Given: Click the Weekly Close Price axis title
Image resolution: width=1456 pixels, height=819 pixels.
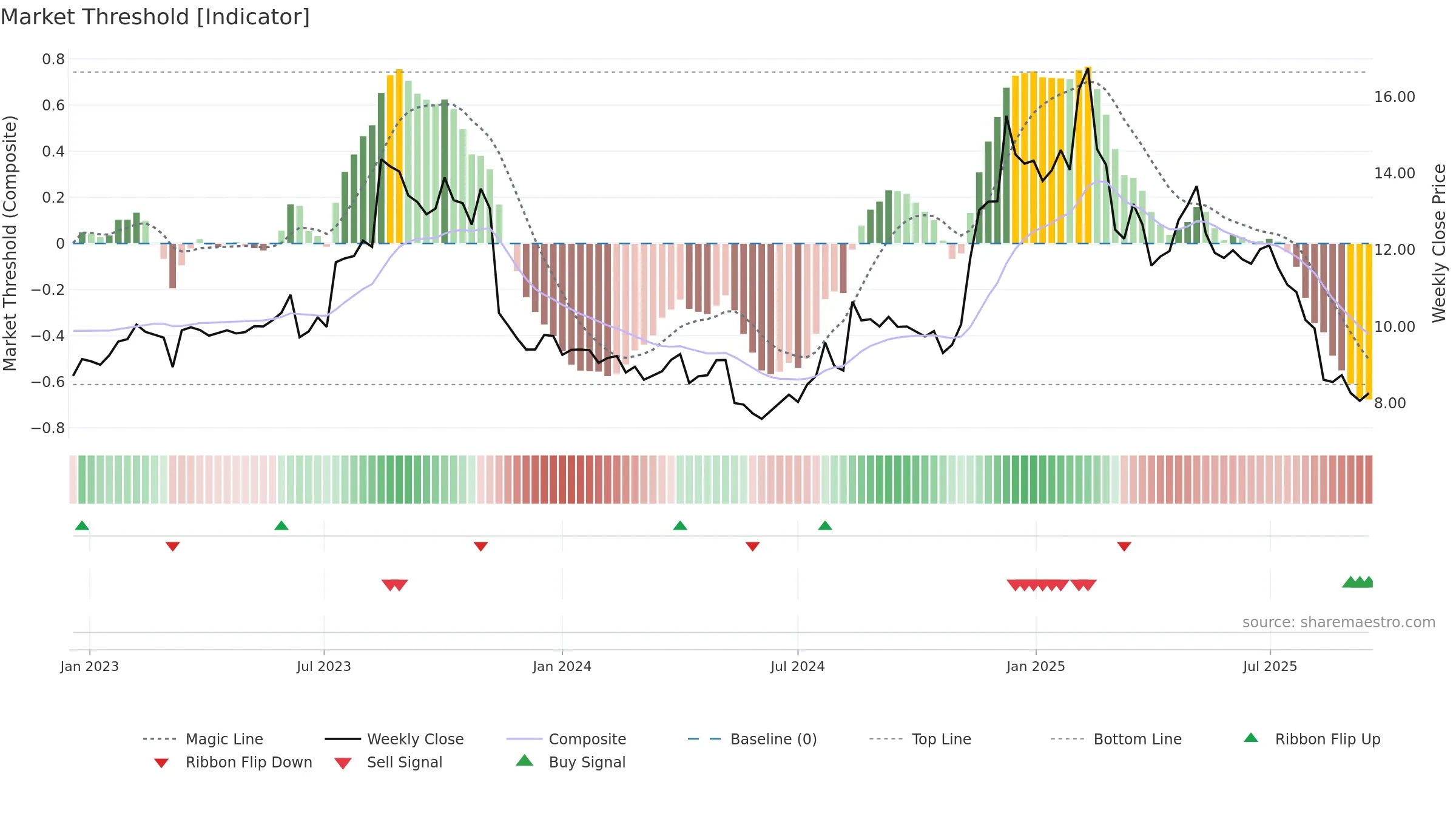Looking at the screenshot, I should coord(1440,243).
